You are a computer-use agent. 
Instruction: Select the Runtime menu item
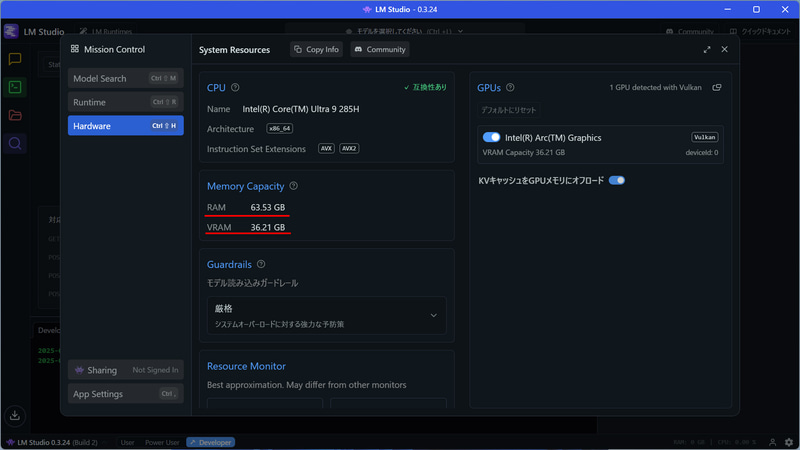coord(126,102)
